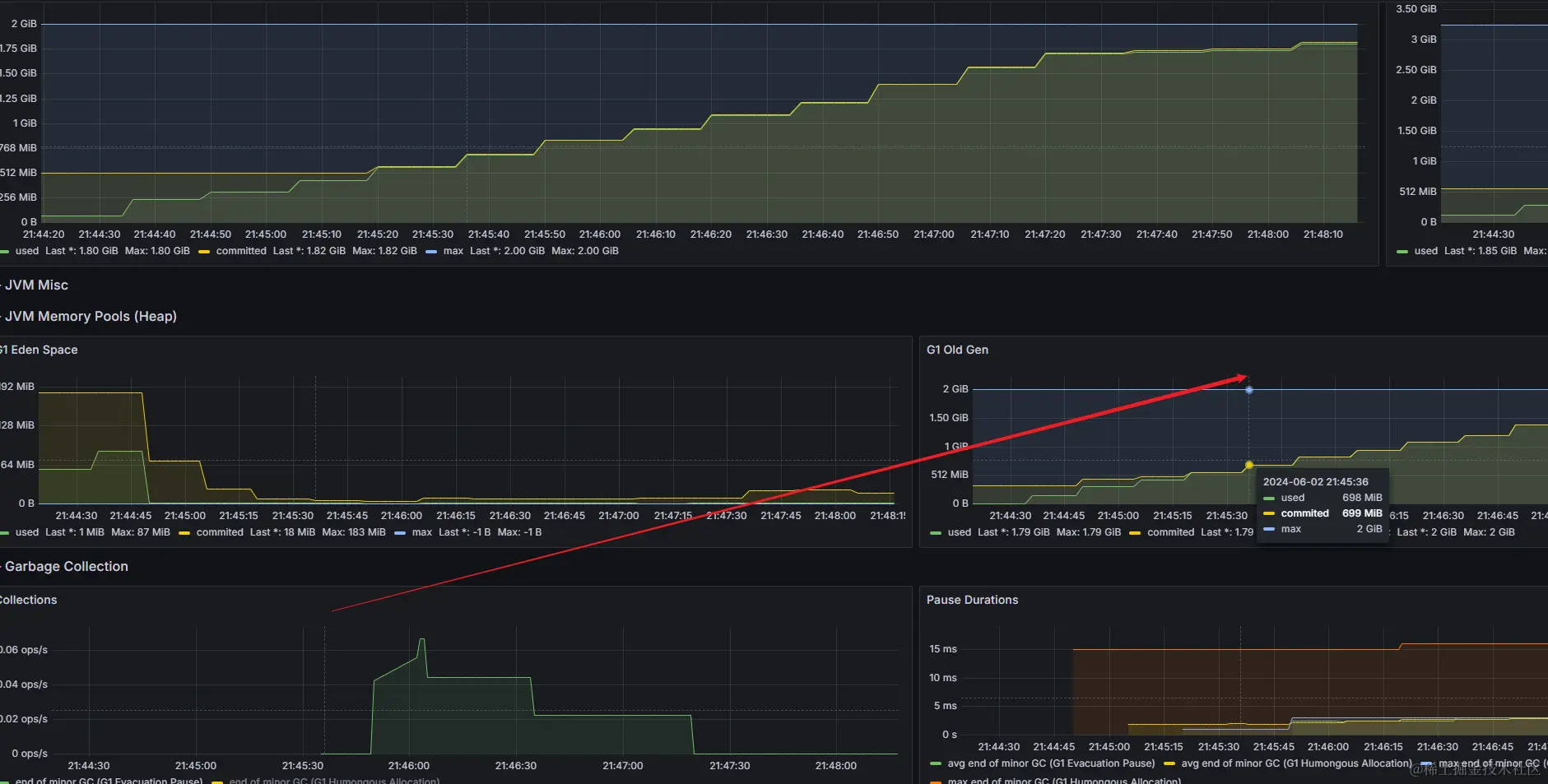Toggle 'commited' series in G1 Eden Space legend
This screenshot has height=784, width=1548.
click(x=220, y=532)
